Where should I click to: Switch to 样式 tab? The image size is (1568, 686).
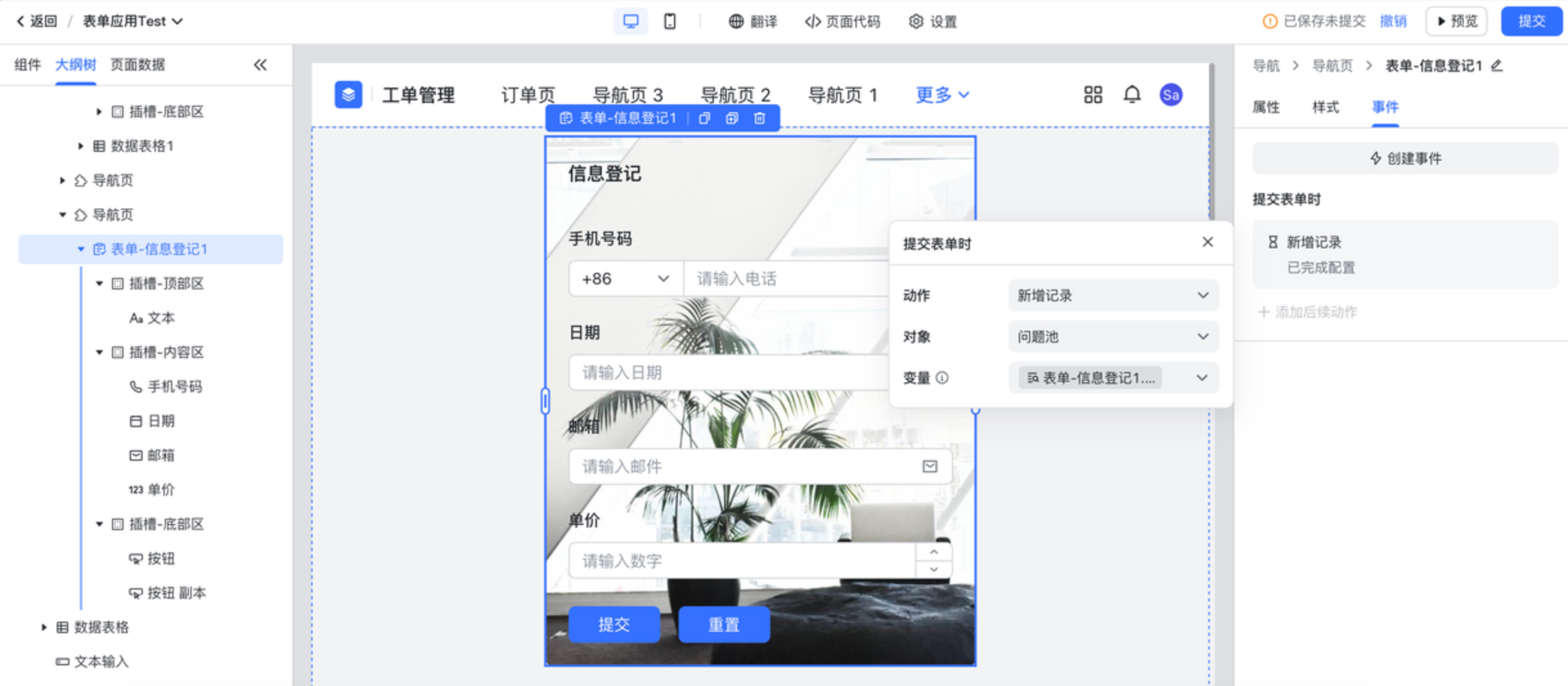(x=1326, y=107)
